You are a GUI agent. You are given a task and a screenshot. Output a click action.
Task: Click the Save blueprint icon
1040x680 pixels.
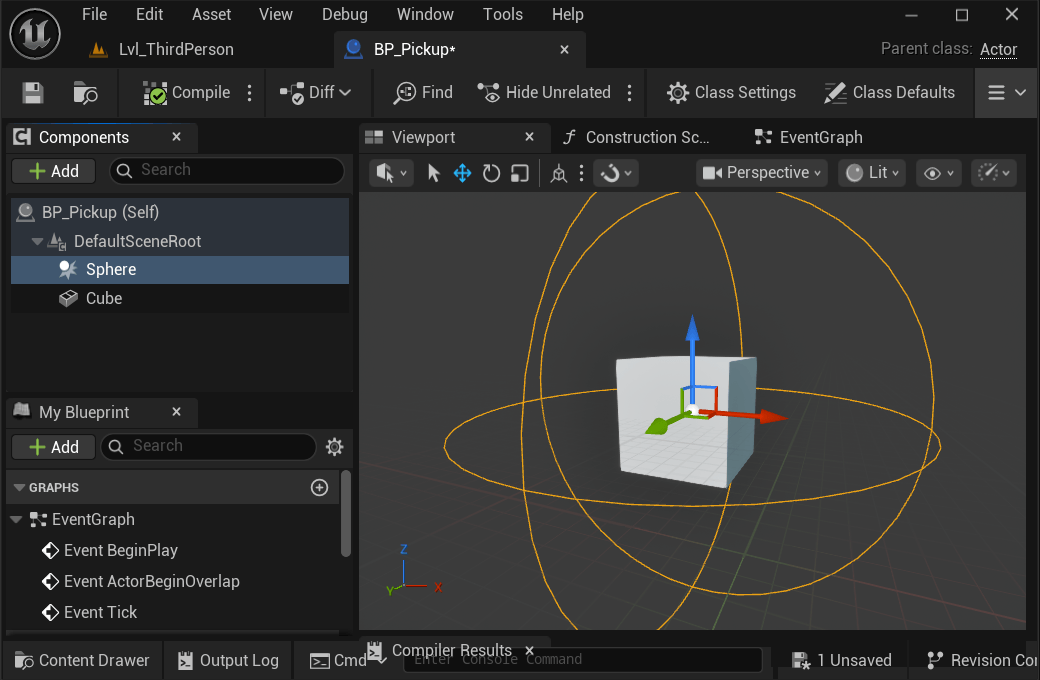pos(33,93)
